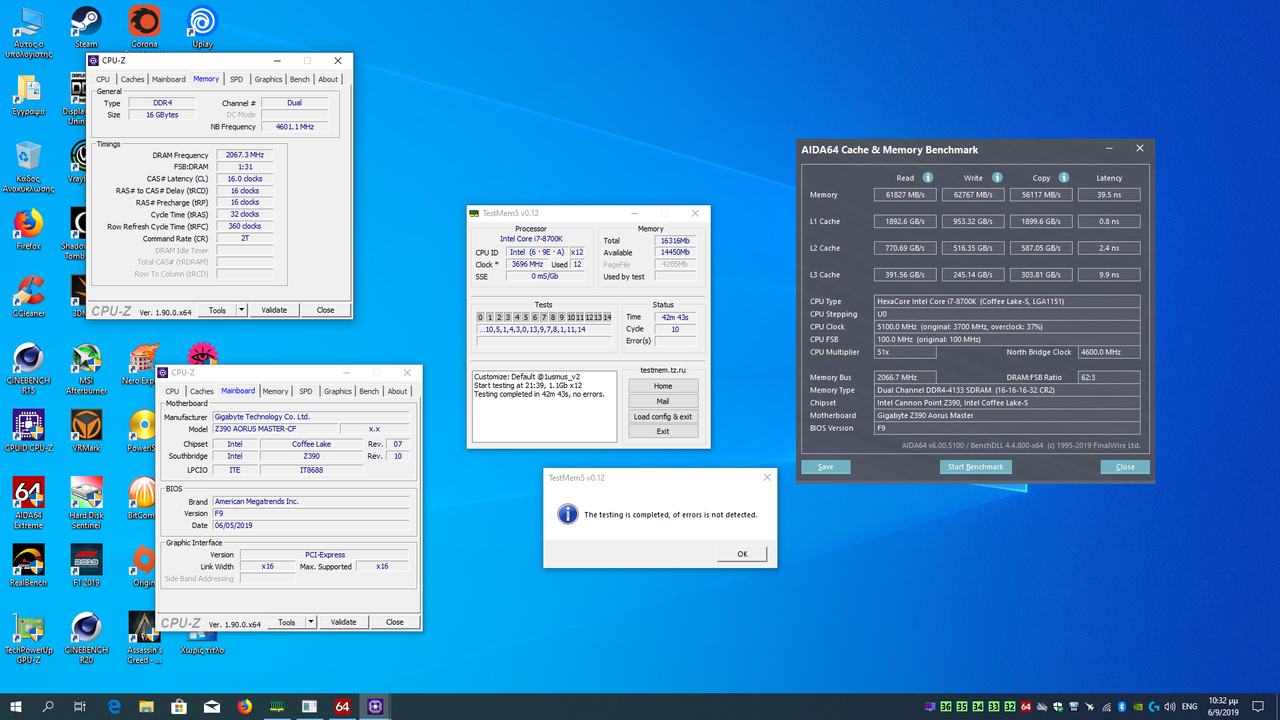Expand Tools dropdown arrow in Mainboard CPU-Z window
The image size is (1280, 720).
click(x=311, y=622)
